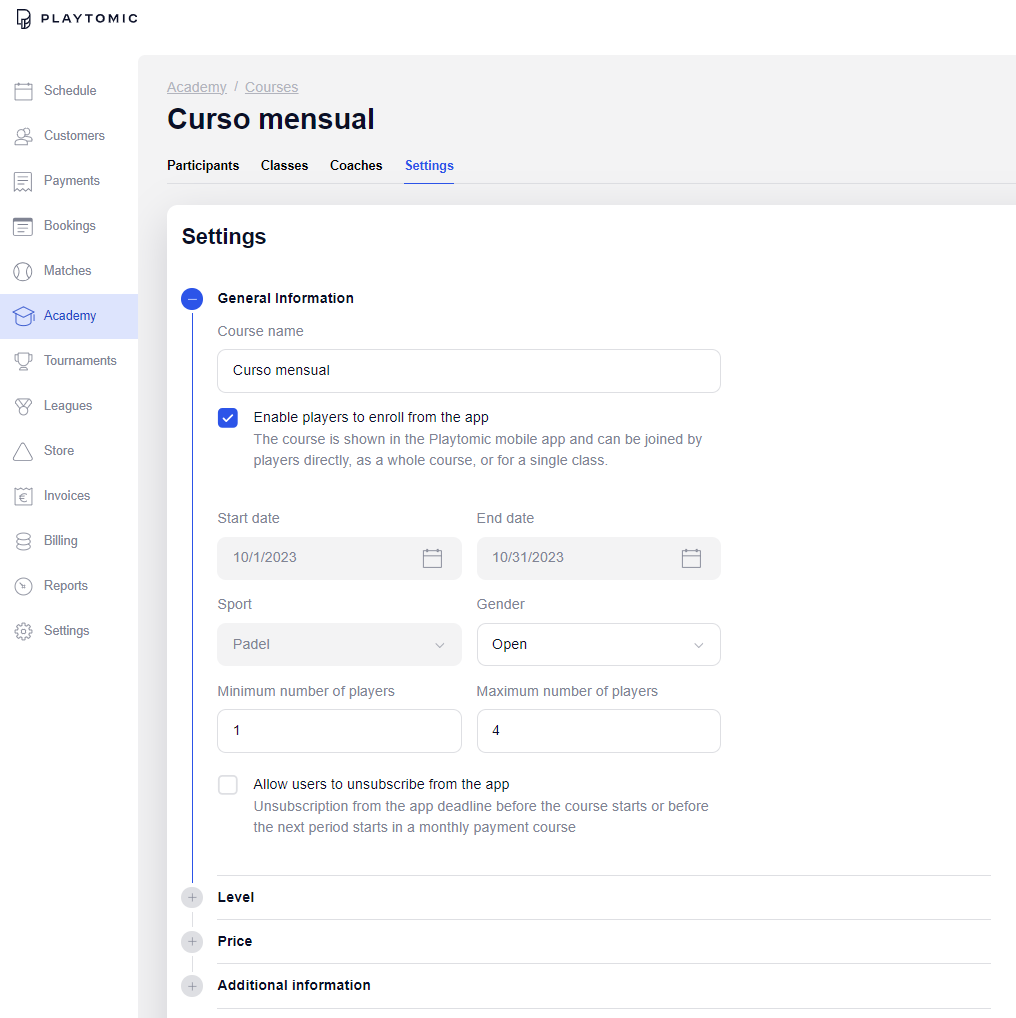Open the Matches ball icon
This screenshot has height=1018, width=1016.
click(24, 270)
